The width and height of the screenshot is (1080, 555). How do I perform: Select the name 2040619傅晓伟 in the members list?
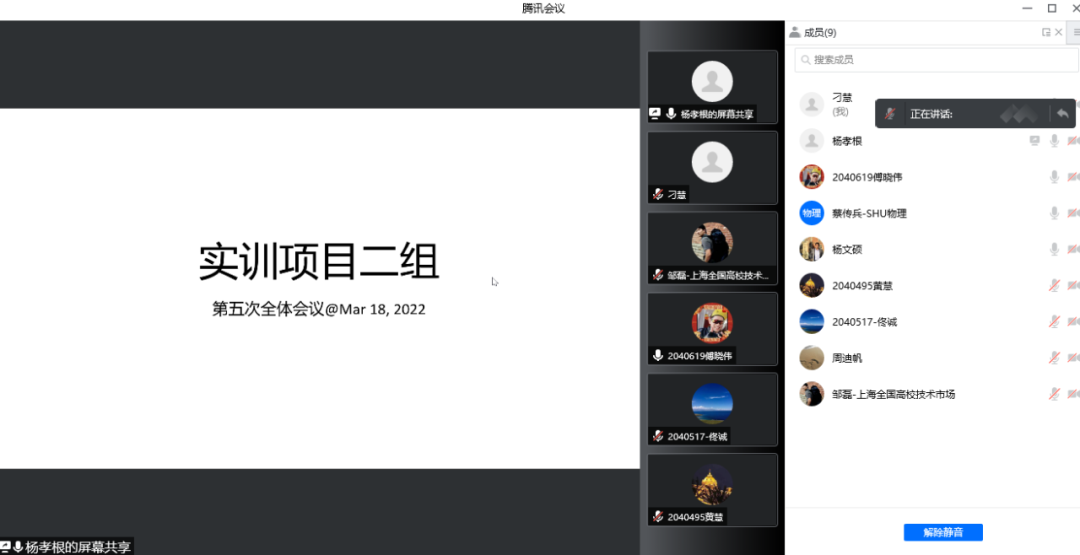[x=866, y=177]
